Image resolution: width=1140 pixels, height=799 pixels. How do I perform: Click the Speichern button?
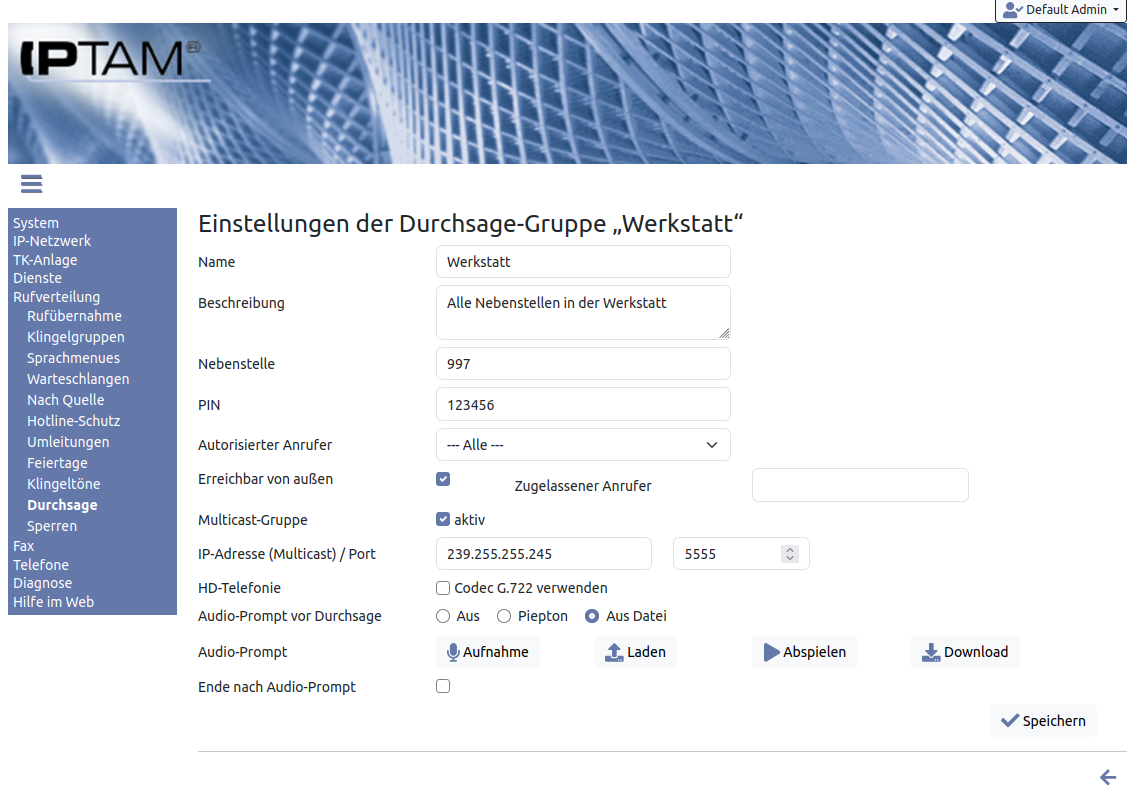[x=1043, y=721]
